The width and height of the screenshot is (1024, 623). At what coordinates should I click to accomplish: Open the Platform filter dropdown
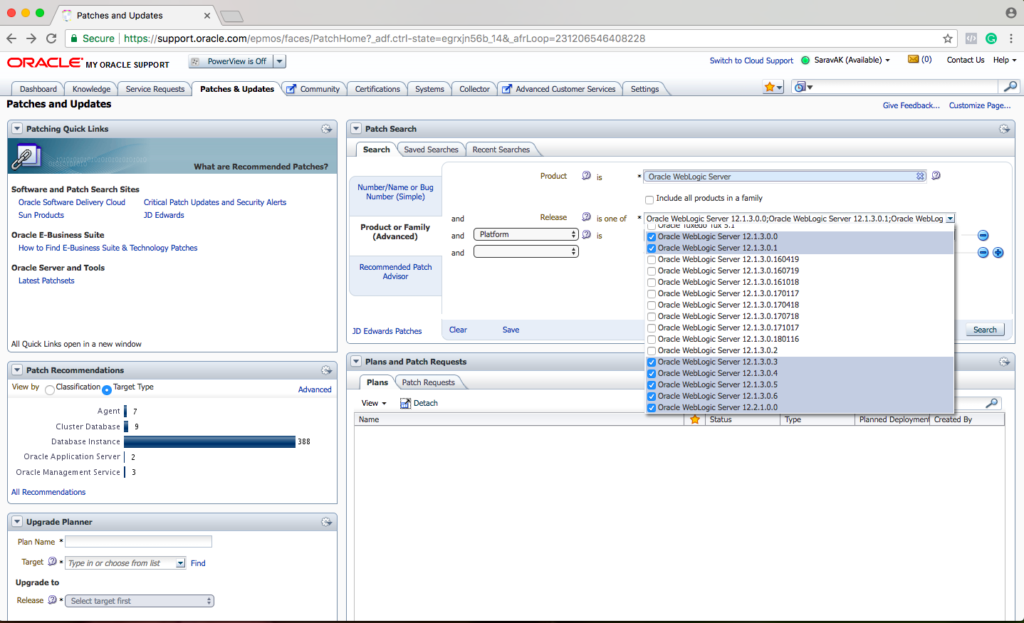(526, 235)
